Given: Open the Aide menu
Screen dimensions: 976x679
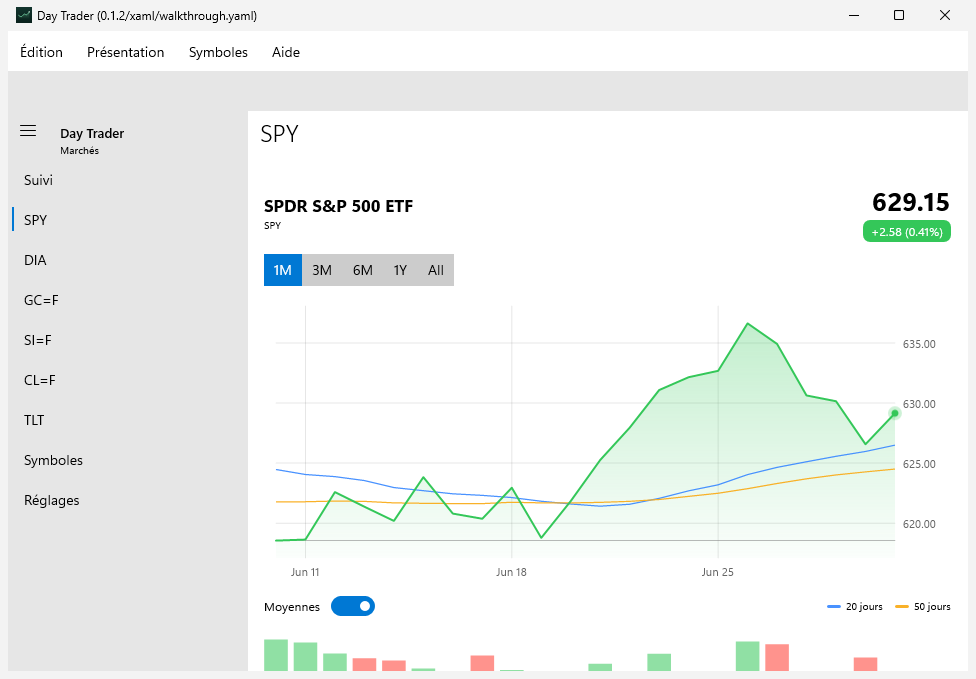Looking at the screenshot, I should pos(286,52).
